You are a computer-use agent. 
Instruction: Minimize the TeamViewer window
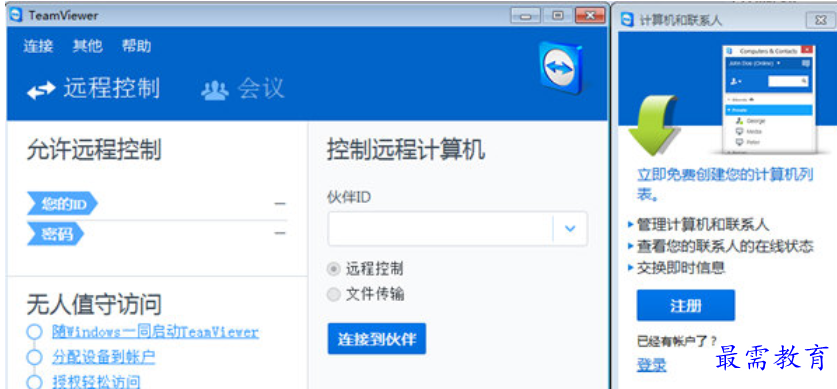pos(525,16)
